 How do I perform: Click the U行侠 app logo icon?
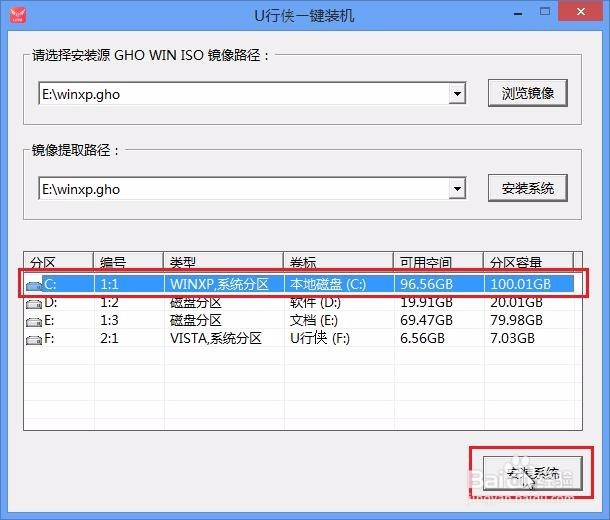point(18,15)
